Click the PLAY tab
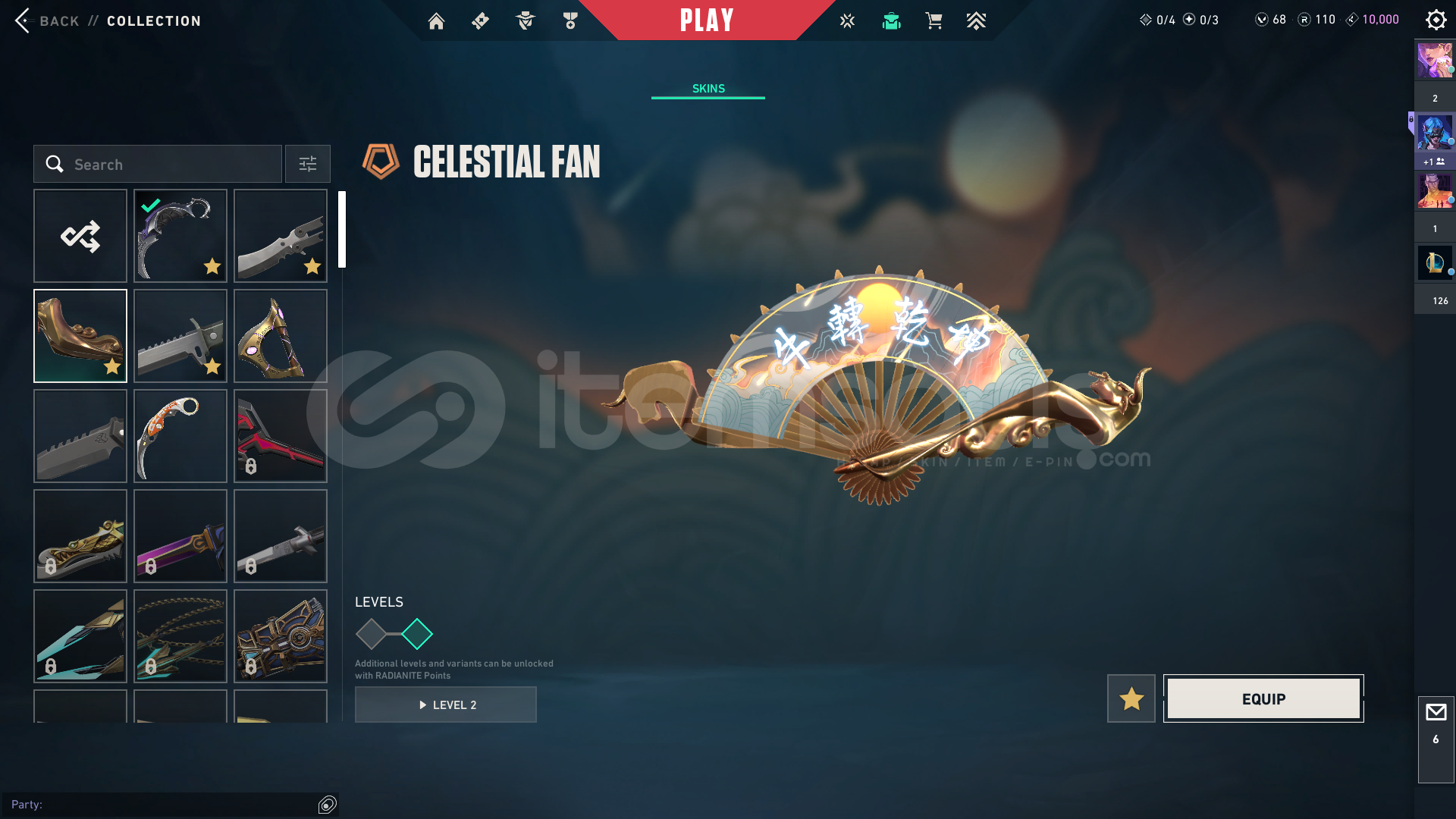This screenshot has width=1456, height=819. pyautogui.click(x=707, y=20)
